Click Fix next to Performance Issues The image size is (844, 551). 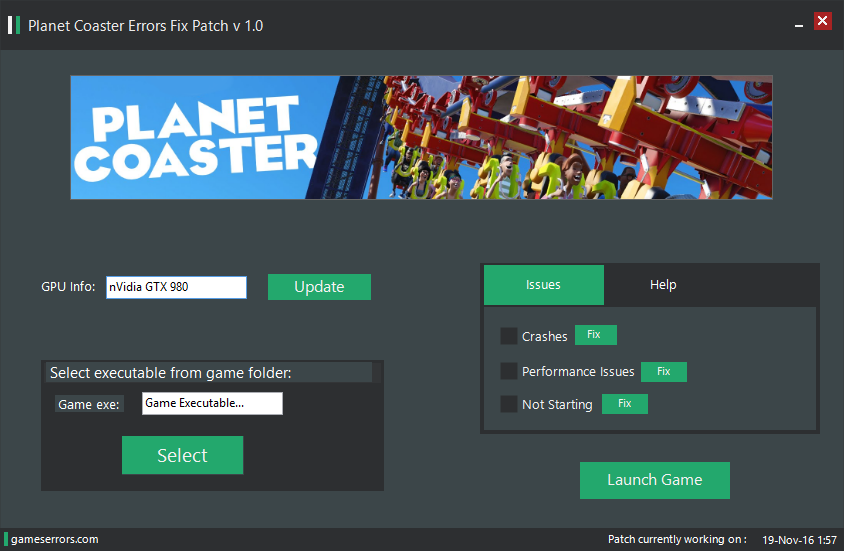tap(664, 371)
